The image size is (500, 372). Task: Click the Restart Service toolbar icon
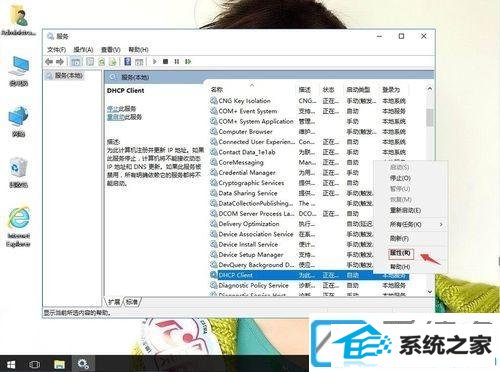pos(188,61)
